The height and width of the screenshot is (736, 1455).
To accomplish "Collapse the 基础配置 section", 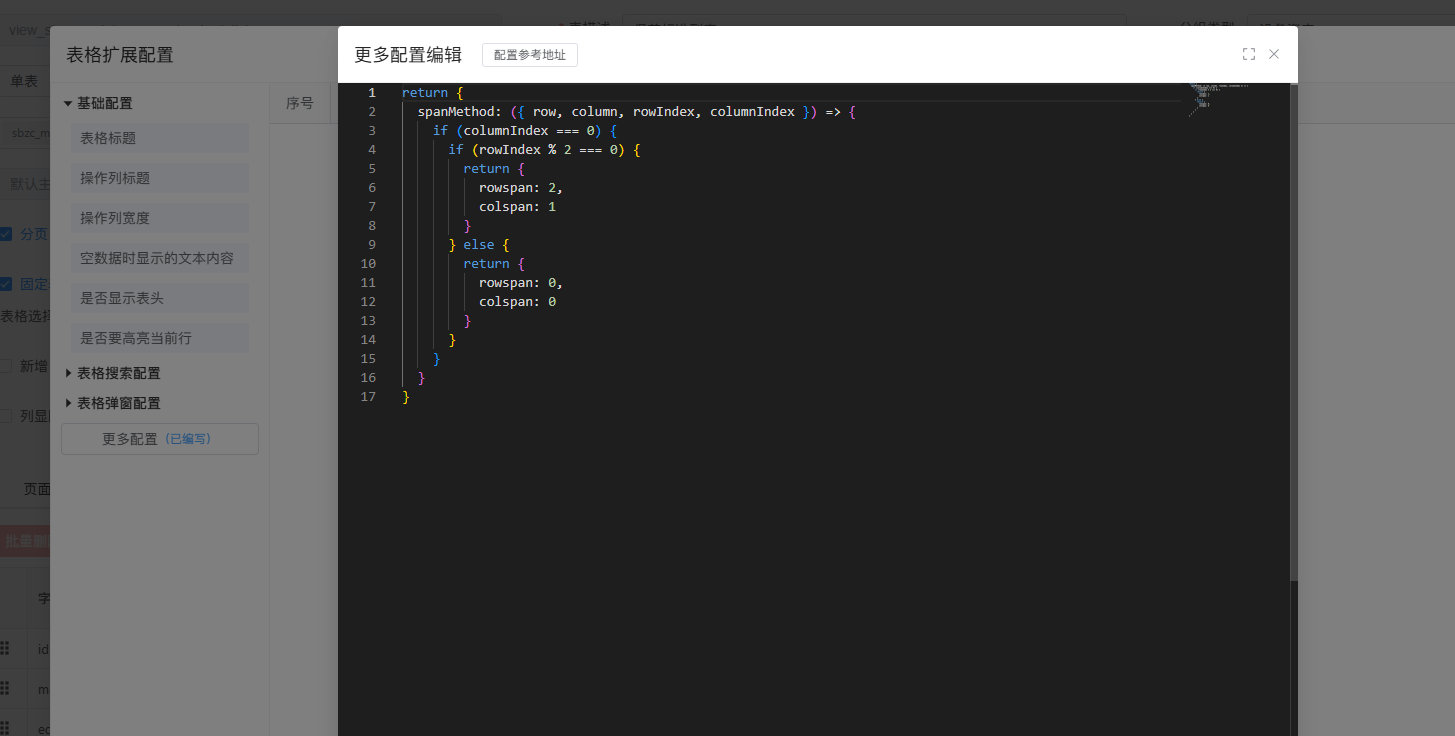I will point(68,103).
